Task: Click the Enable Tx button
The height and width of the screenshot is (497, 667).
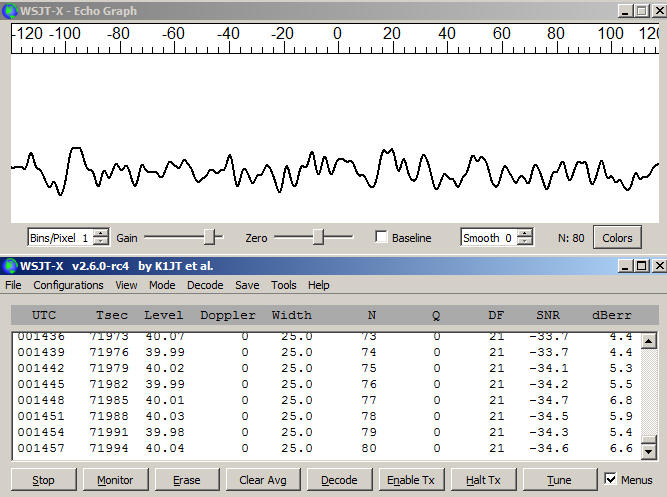Action: (411, 480)
